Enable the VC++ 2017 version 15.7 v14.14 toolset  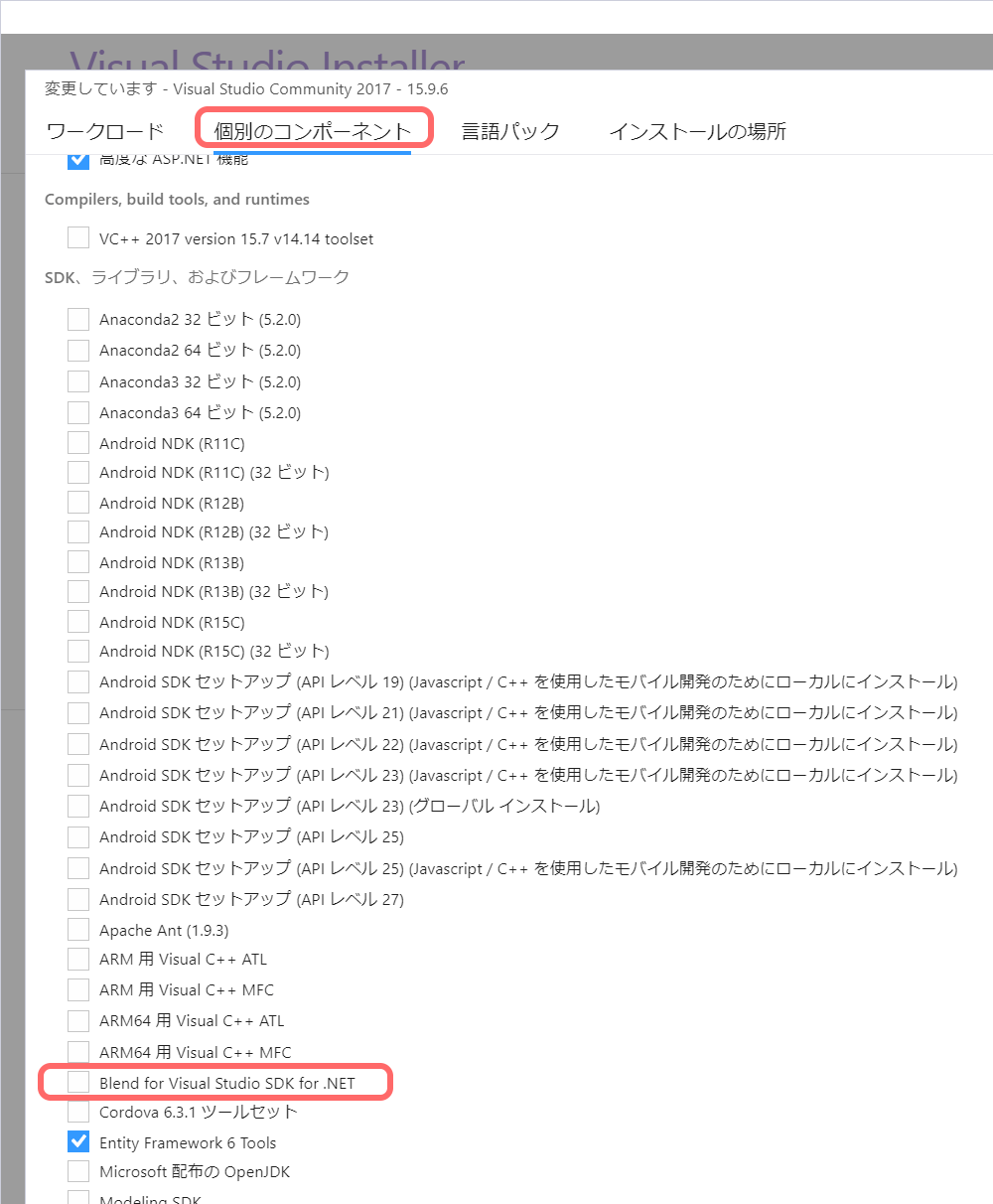78,237
